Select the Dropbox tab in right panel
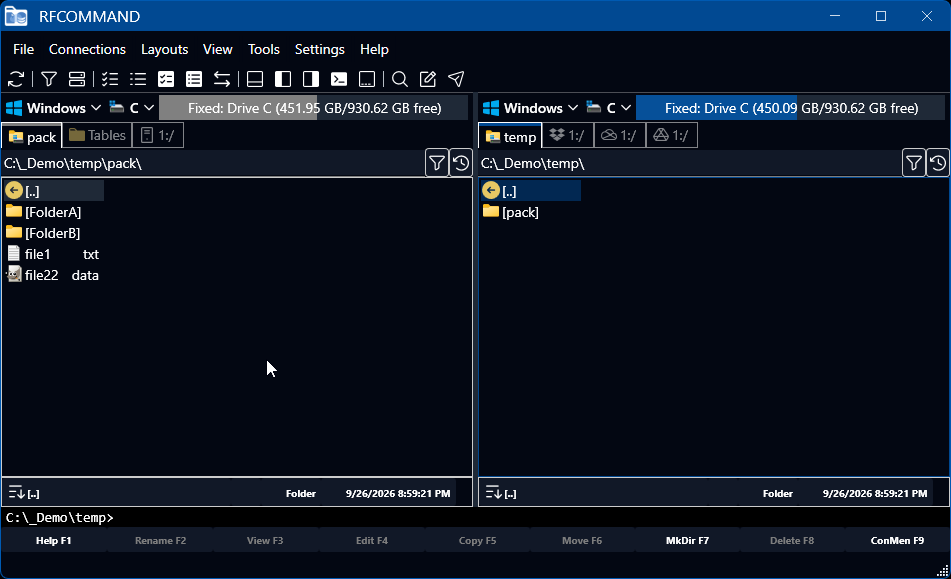The image size is (951, 579). [x=567, y=135]
